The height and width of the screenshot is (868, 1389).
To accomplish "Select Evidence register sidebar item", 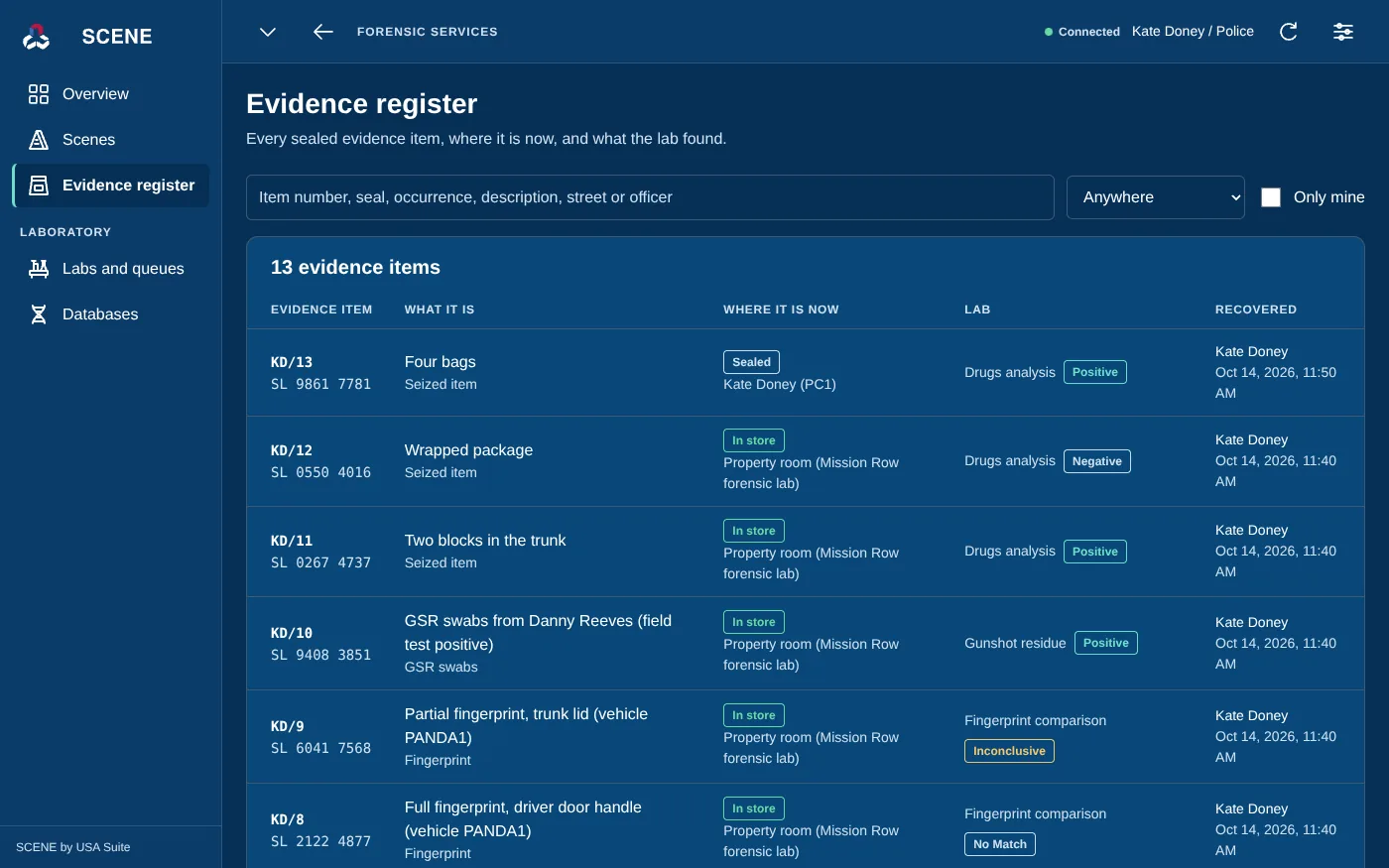I will tap(110, 186).
